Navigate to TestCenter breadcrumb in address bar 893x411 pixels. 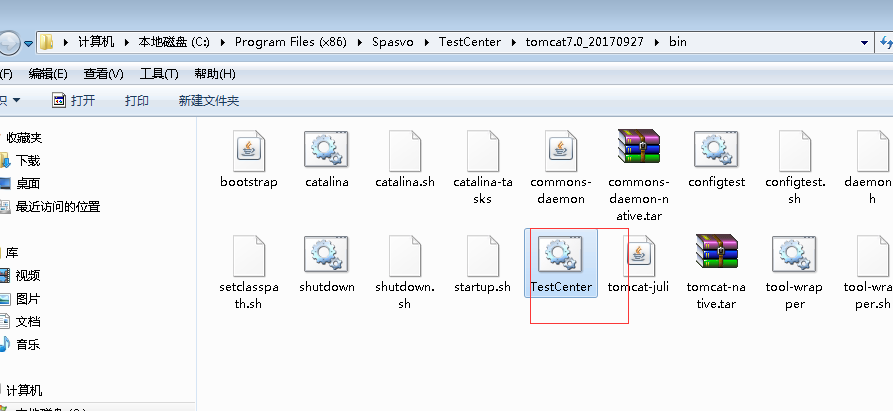tap(470, 42)
